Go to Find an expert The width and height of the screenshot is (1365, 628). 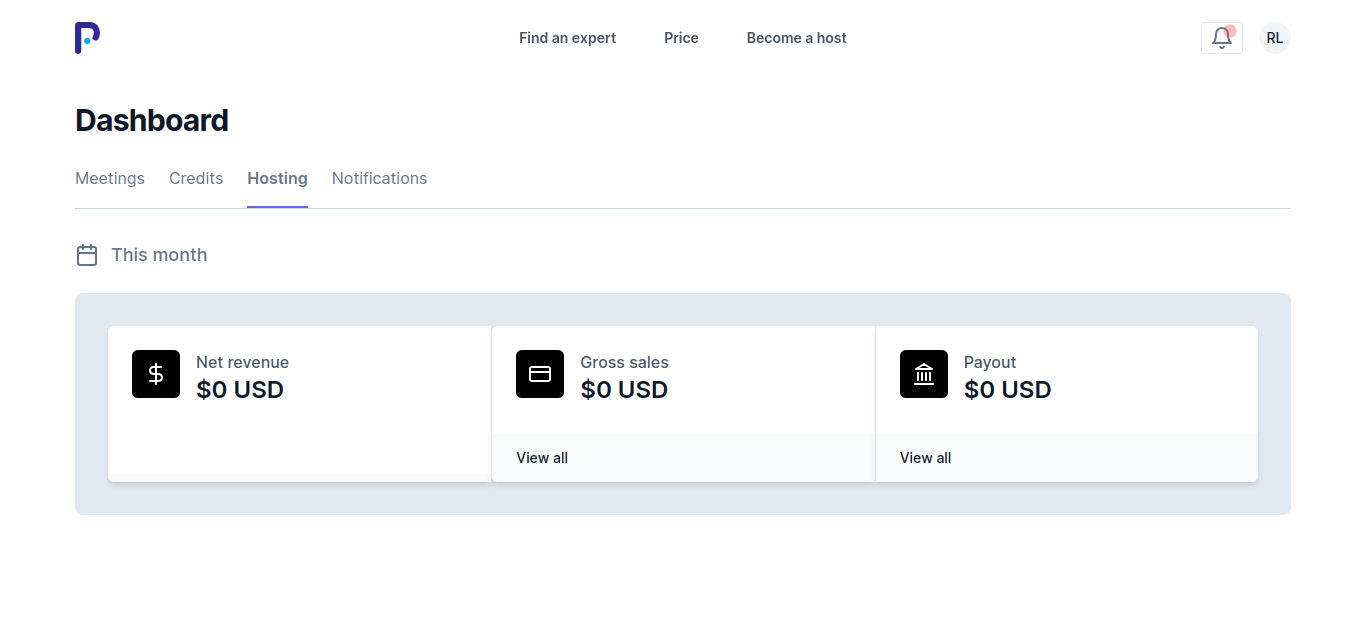pyautogui.click(x=568, y=38)
